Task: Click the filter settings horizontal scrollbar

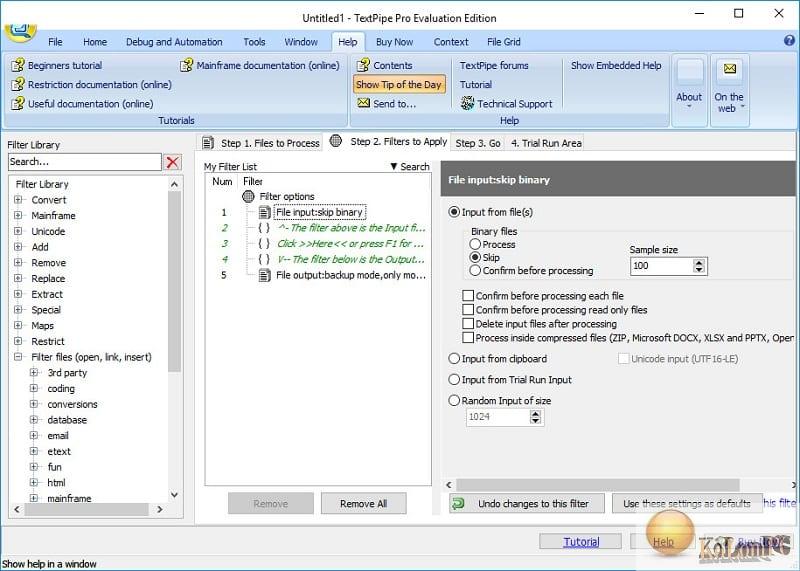Action: (x=597, y=485)
